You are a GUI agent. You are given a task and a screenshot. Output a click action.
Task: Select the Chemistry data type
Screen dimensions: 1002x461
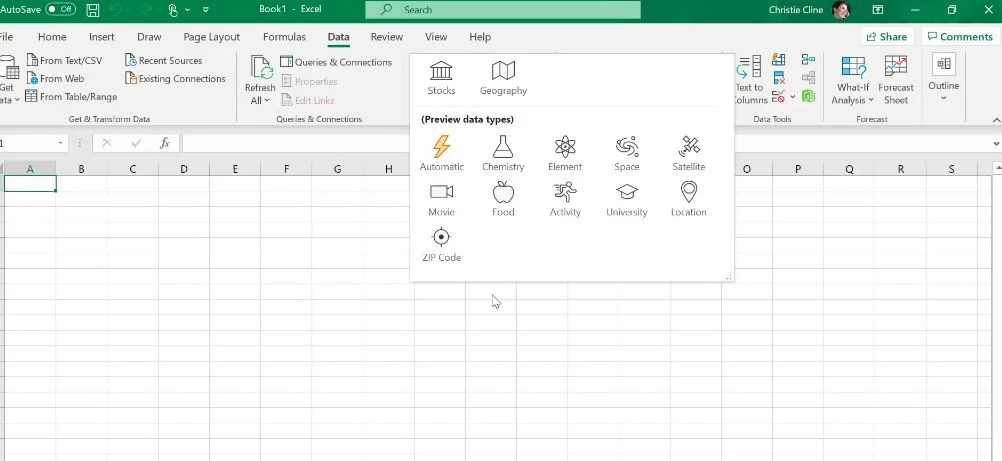[503, 153]
